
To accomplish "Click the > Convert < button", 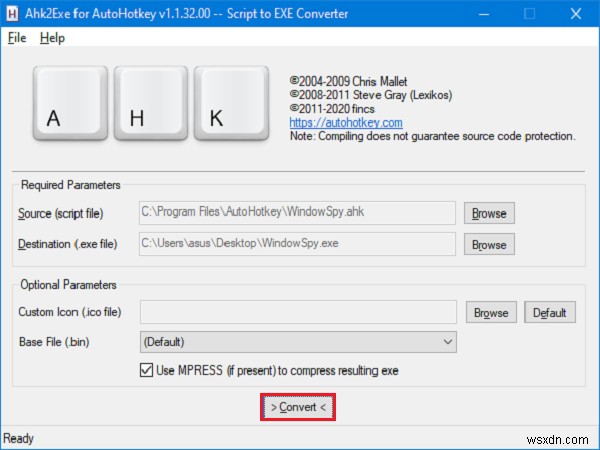I will (x=298, y=407).
